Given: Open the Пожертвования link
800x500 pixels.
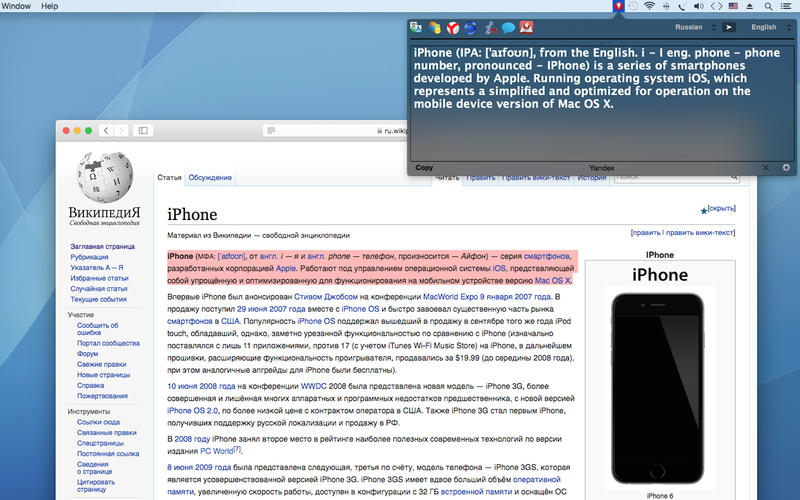Looking at the screenshot, I should pyautogui.click(x=103, y=396).
